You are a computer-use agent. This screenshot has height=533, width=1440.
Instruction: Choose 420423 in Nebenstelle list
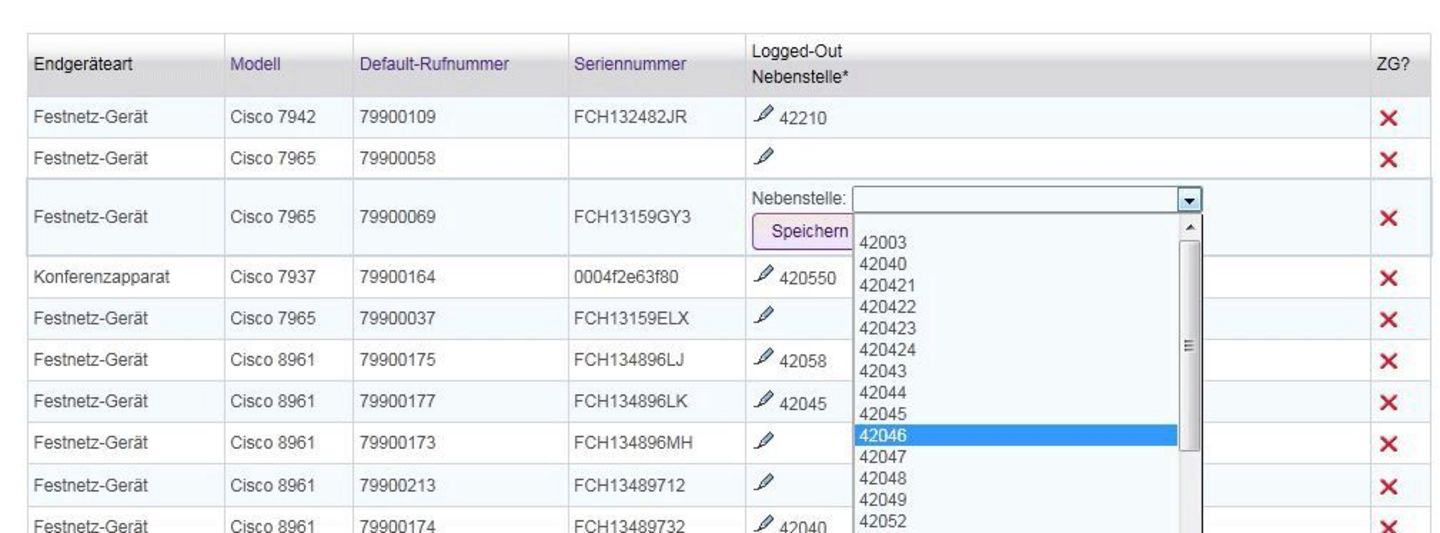1015,327
